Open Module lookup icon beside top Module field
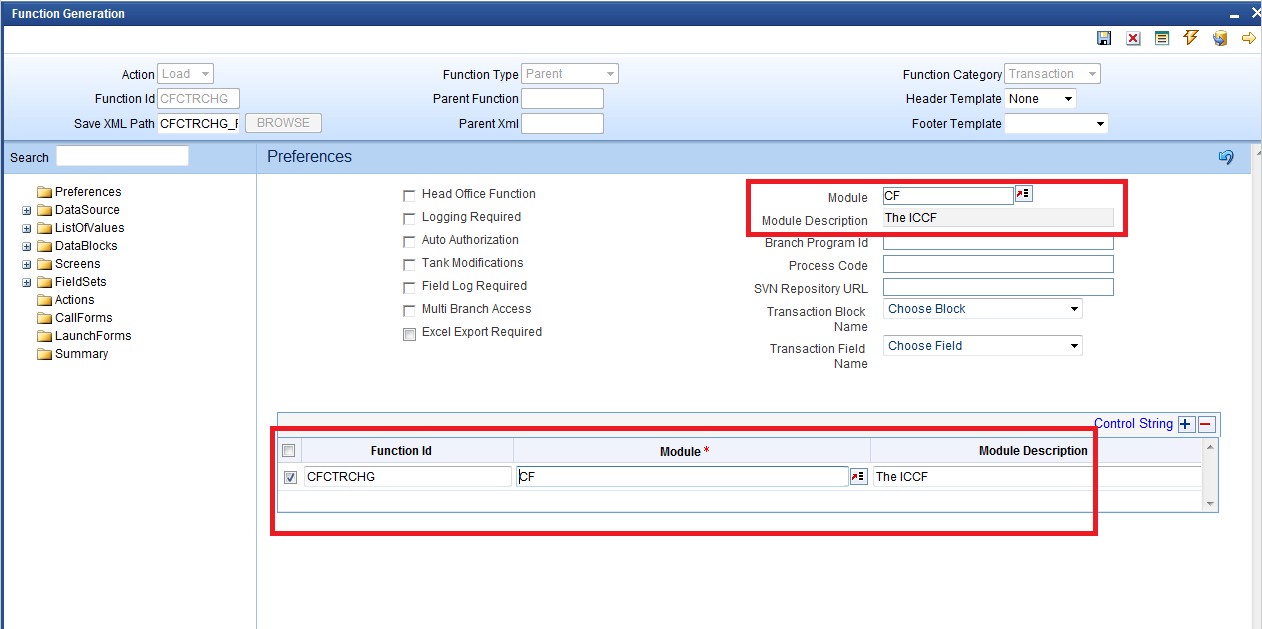This screenshot has height=629, width=1262. 1024,194
